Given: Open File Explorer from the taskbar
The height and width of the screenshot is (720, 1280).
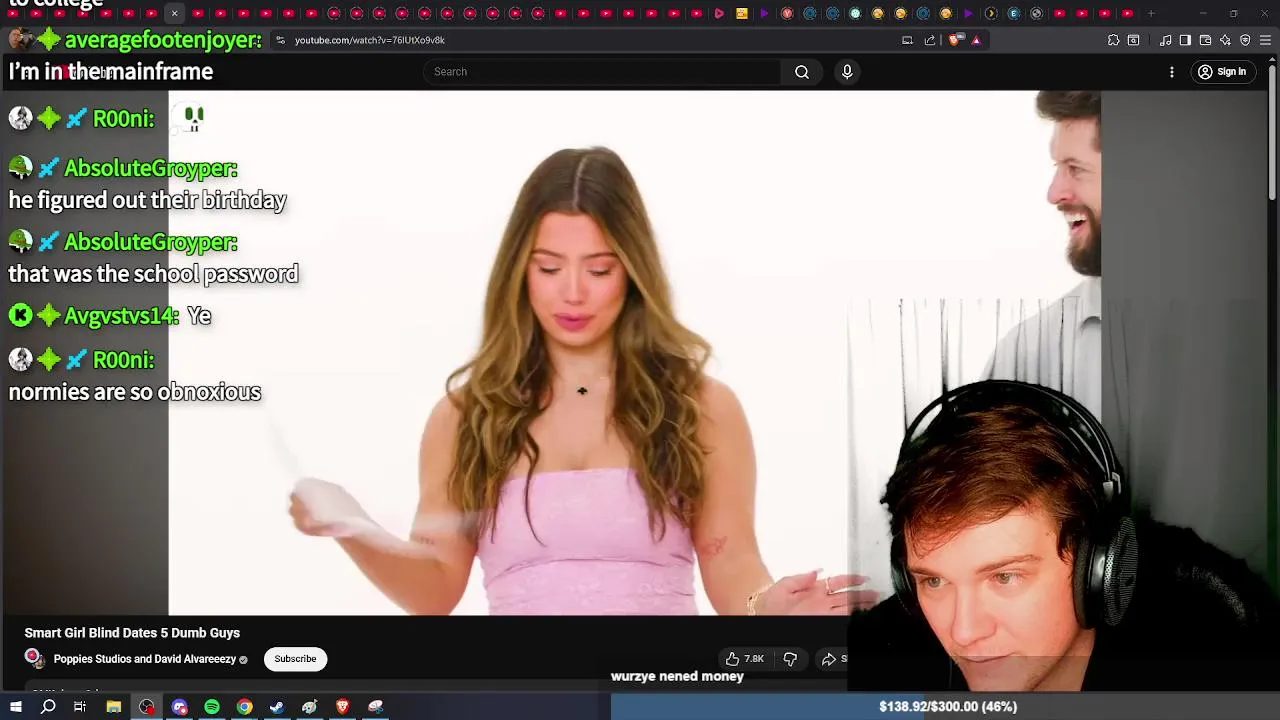Looking at the screenshot, I should [x=114, y=707].
